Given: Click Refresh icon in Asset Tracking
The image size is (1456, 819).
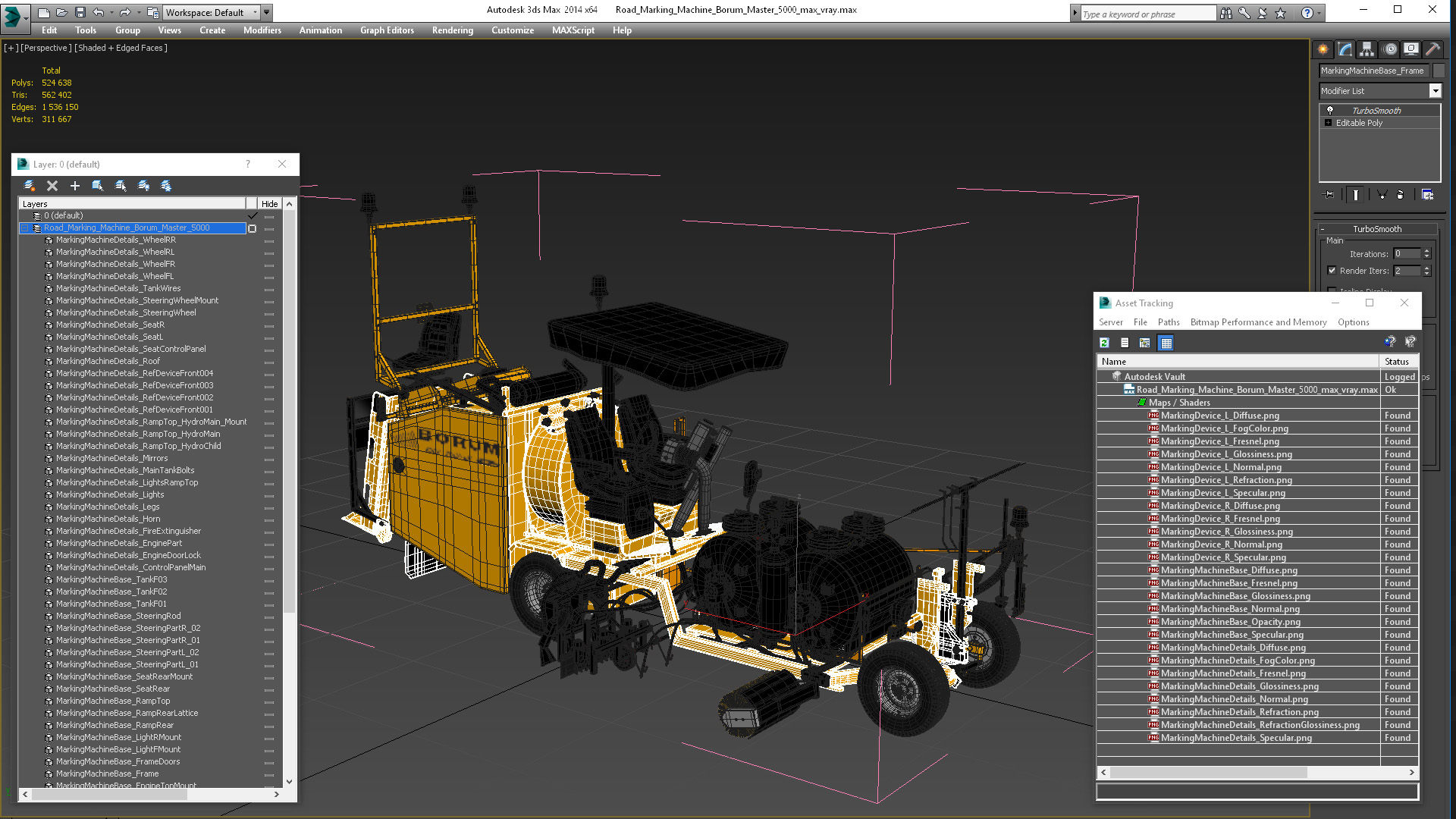Looking at the screenshot, I should tap(1105, 344).
